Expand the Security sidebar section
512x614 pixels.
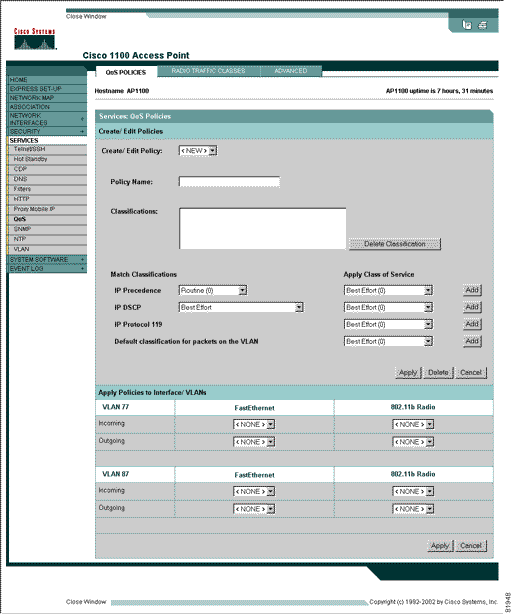pos(47,132)
